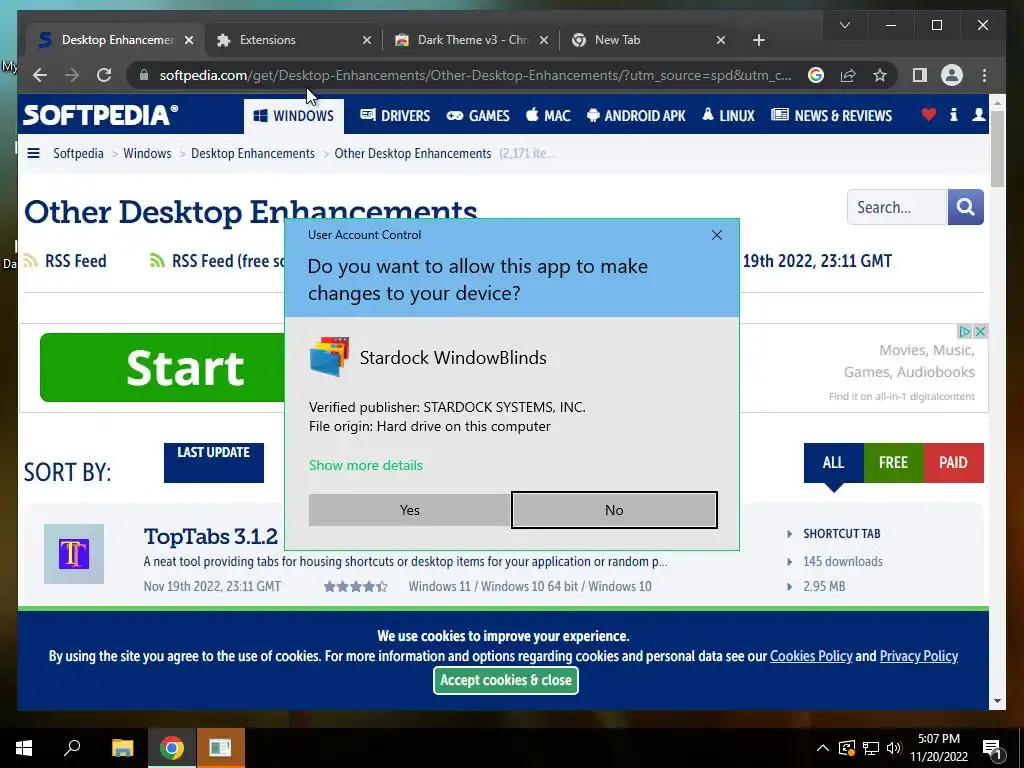Click the TopTabs star rating
The height and width of the screenshot is (768, 1024).
(355, 586)
